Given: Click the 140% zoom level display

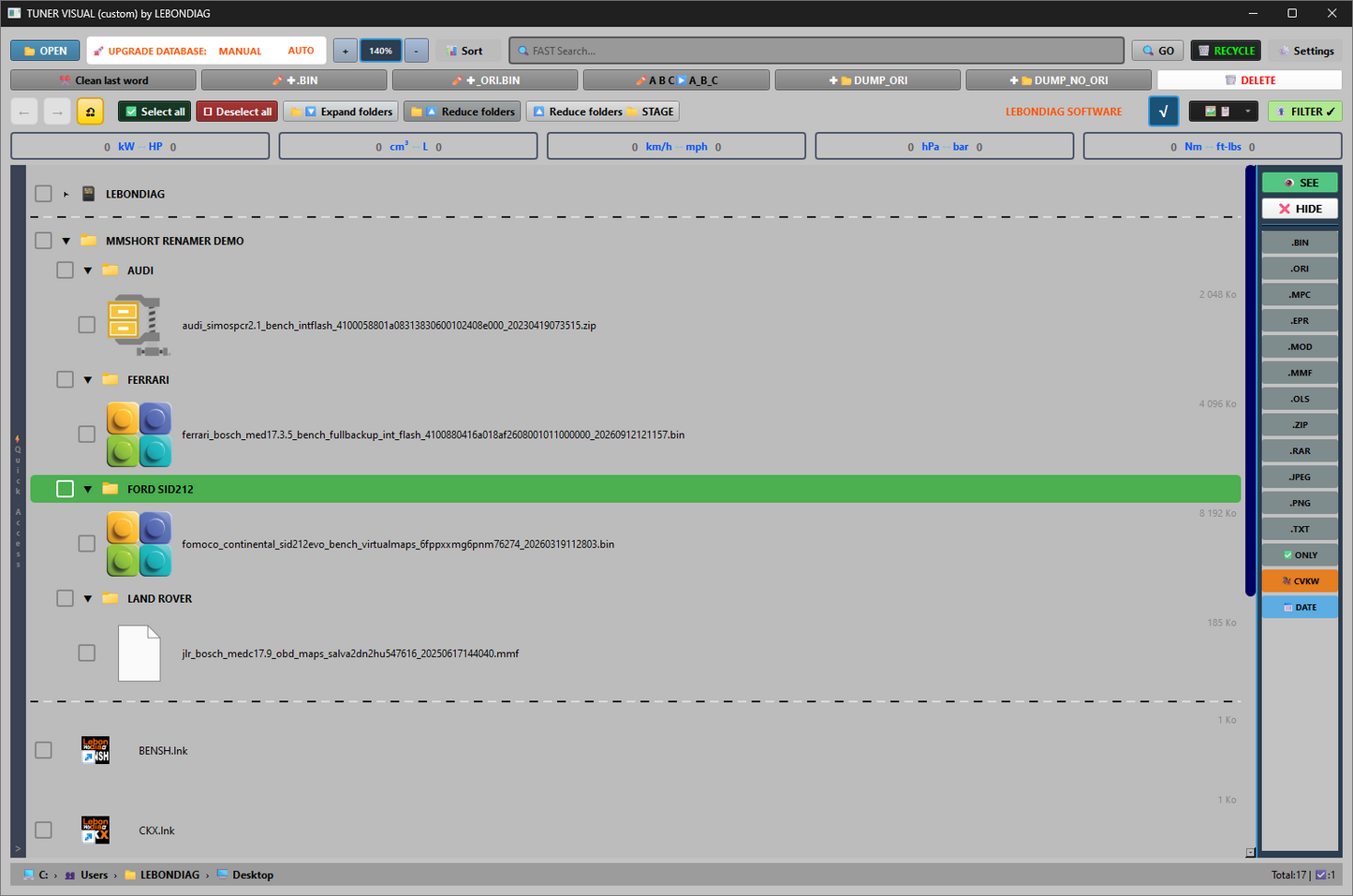Looking at the screenshot, I should (x=381, y=51).
